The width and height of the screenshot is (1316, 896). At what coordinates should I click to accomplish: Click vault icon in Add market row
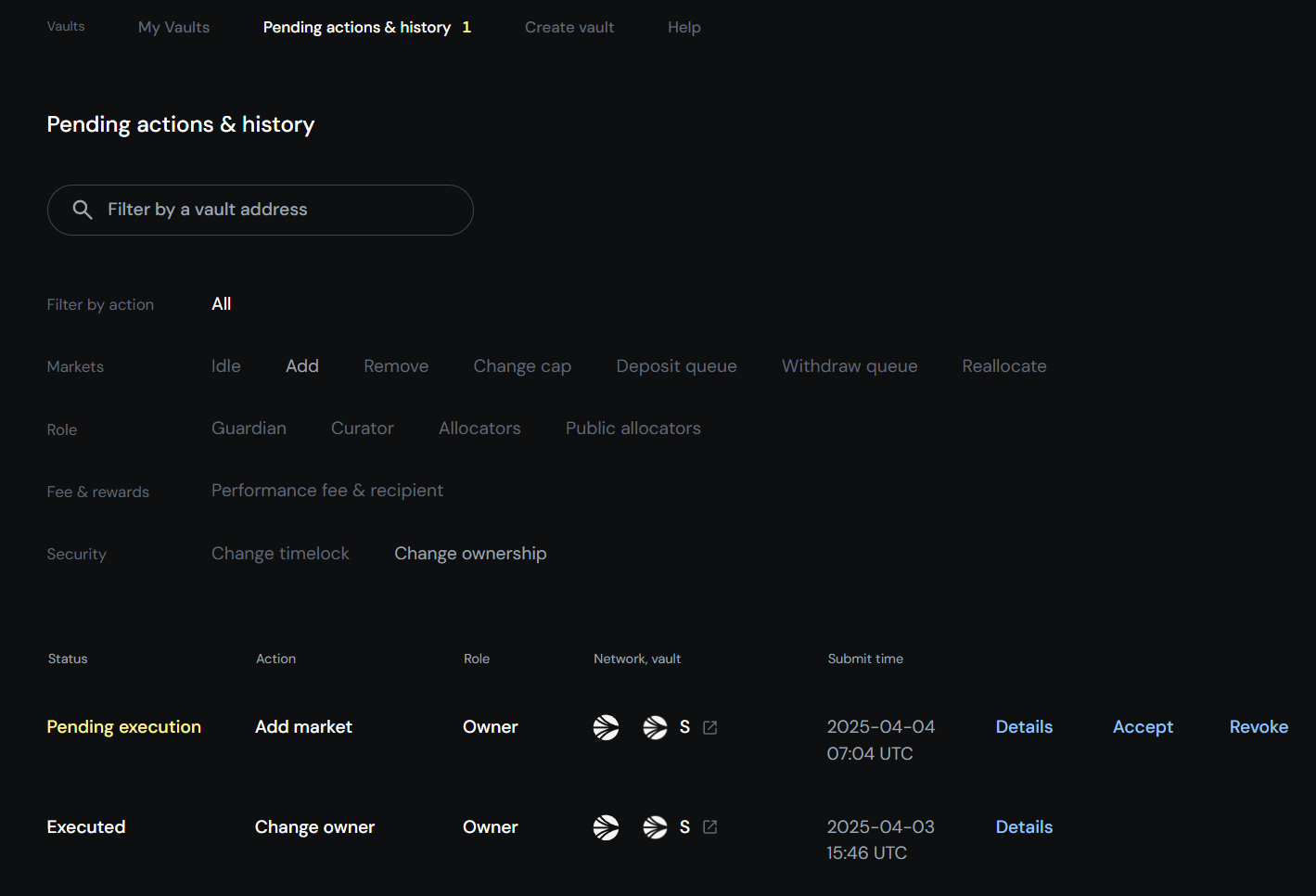click(x=655, y=727)
